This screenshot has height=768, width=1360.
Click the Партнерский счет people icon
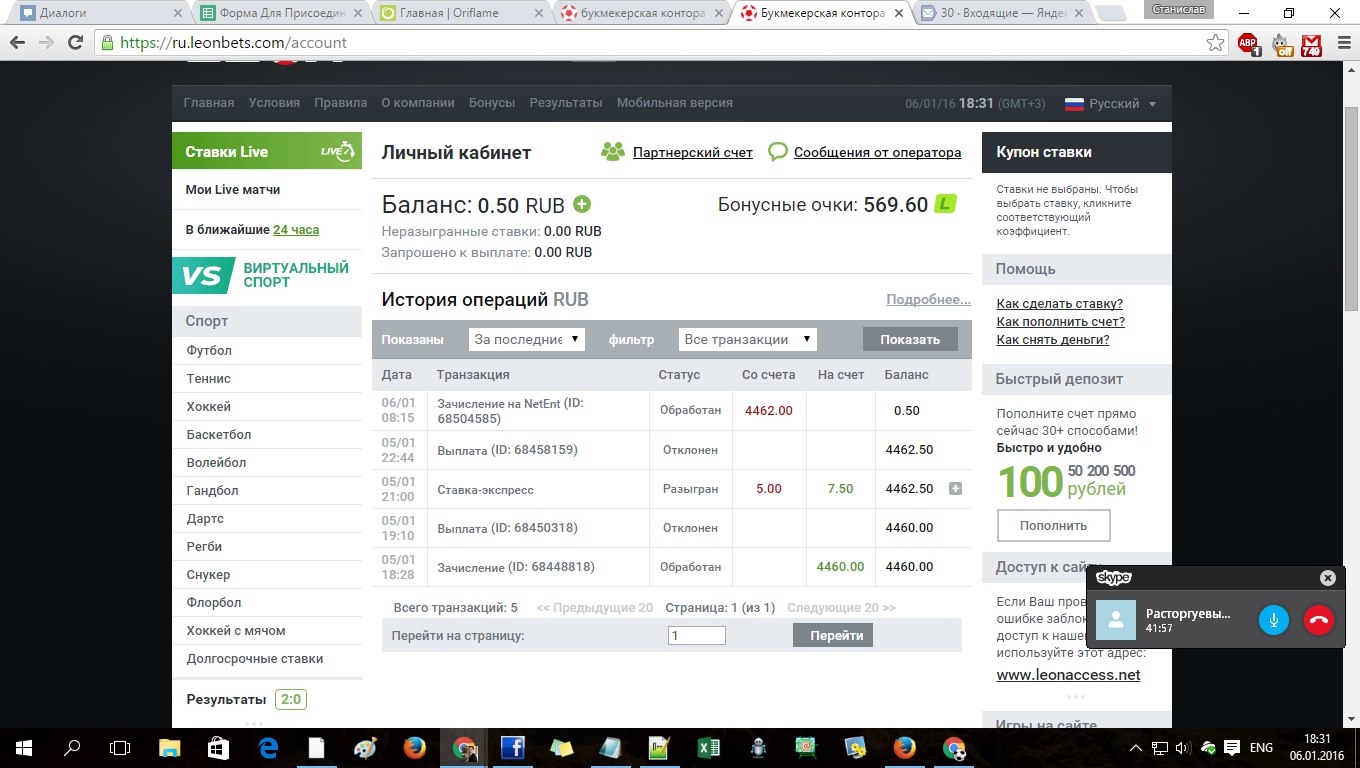coord(612,152)
